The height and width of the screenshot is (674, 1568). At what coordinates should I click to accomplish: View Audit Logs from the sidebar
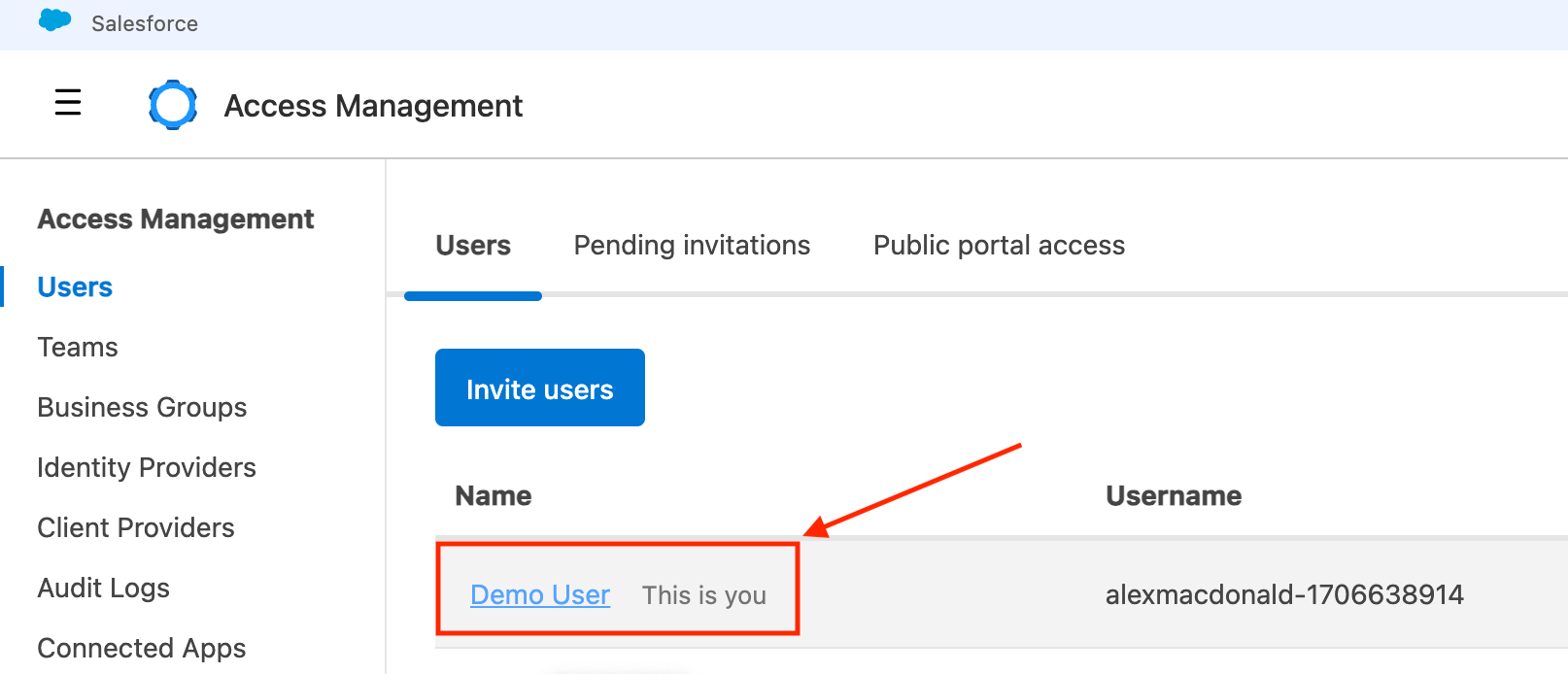pos(104,589)
